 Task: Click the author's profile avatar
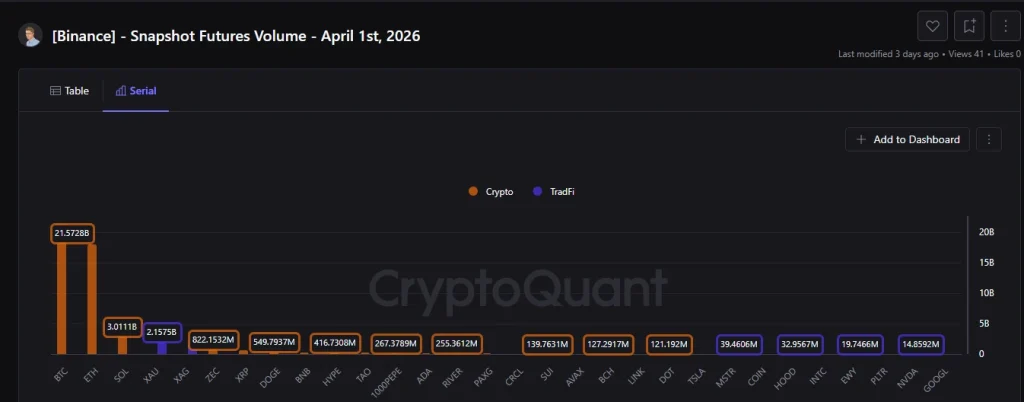(x=30, y=36)
